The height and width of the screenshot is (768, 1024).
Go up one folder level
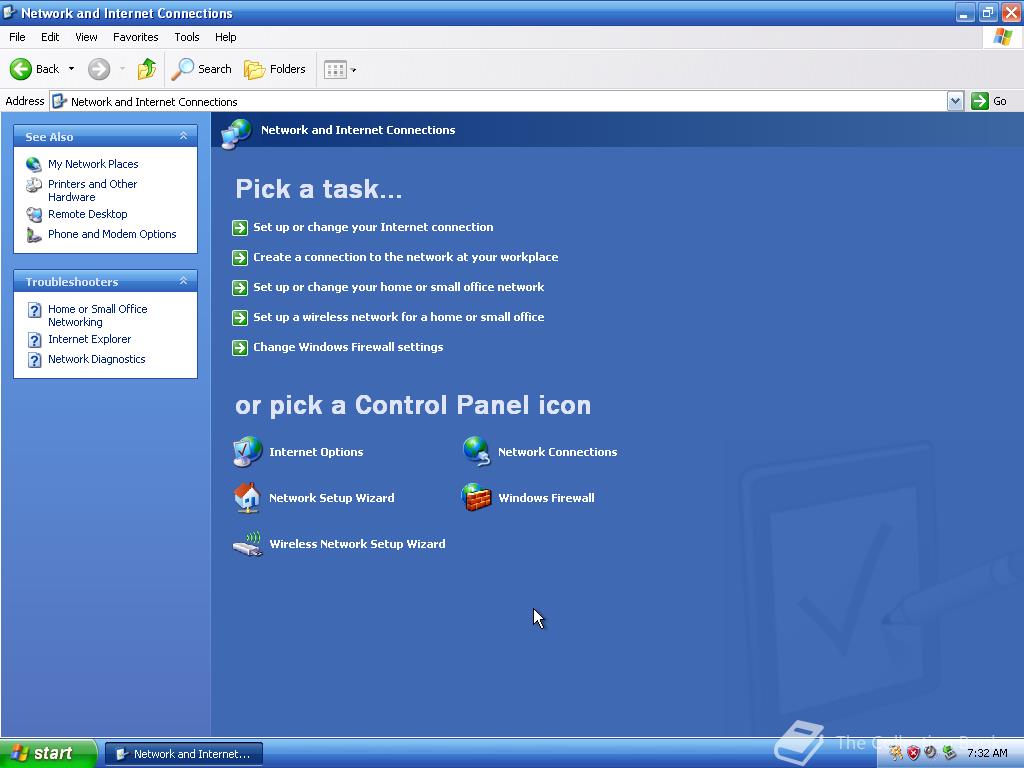coord(147,69)
